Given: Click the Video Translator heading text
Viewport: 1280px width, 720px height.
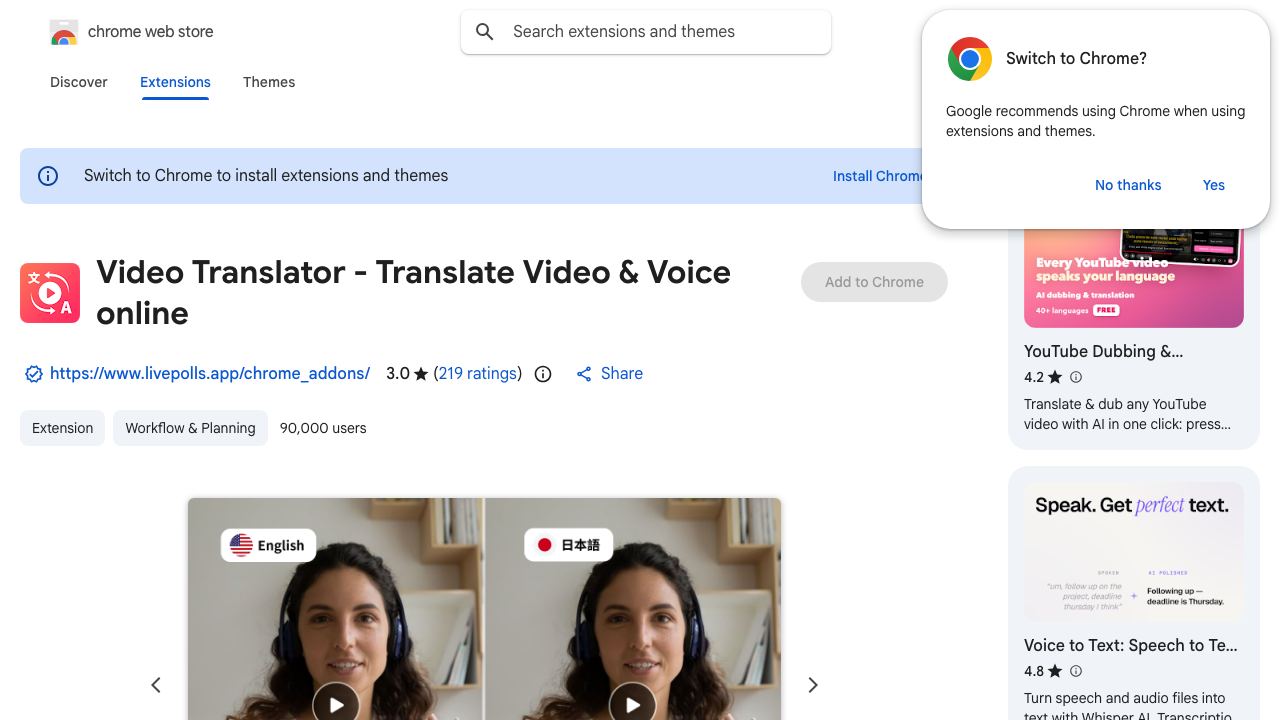Looking at the screenshot, I should [x=413, y=293].
